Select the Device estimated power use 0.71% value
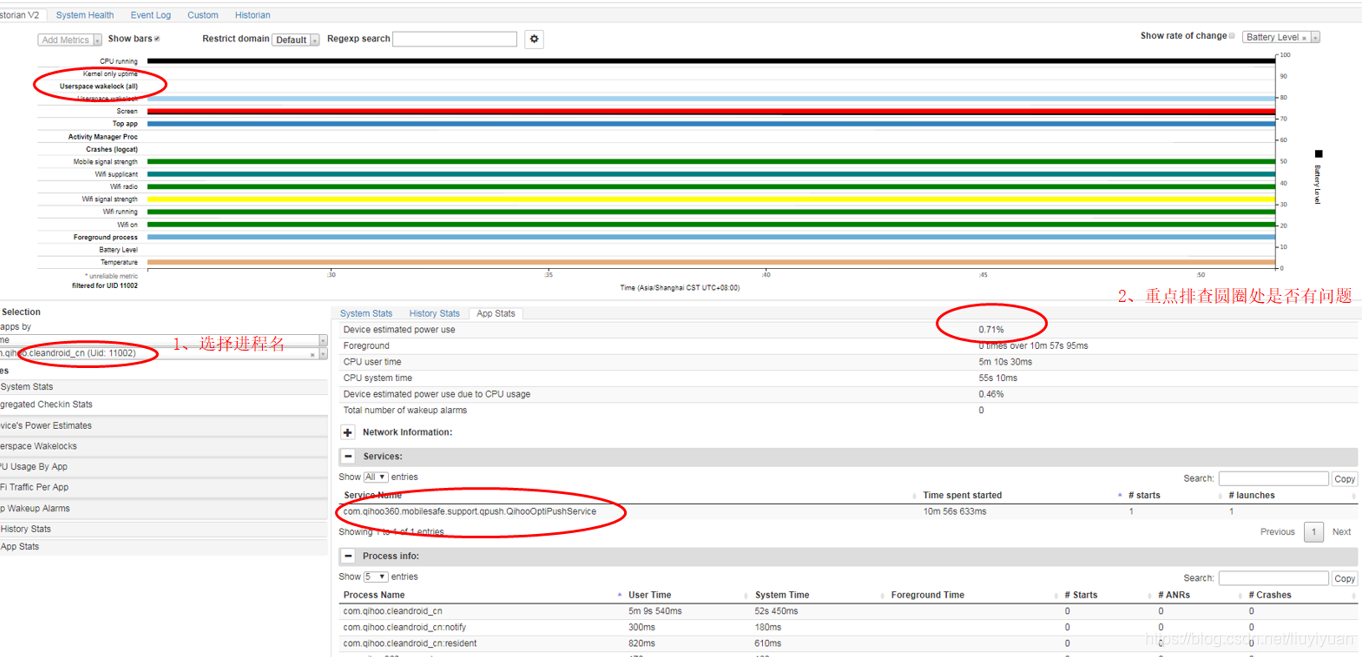 [x=991, y=329]
